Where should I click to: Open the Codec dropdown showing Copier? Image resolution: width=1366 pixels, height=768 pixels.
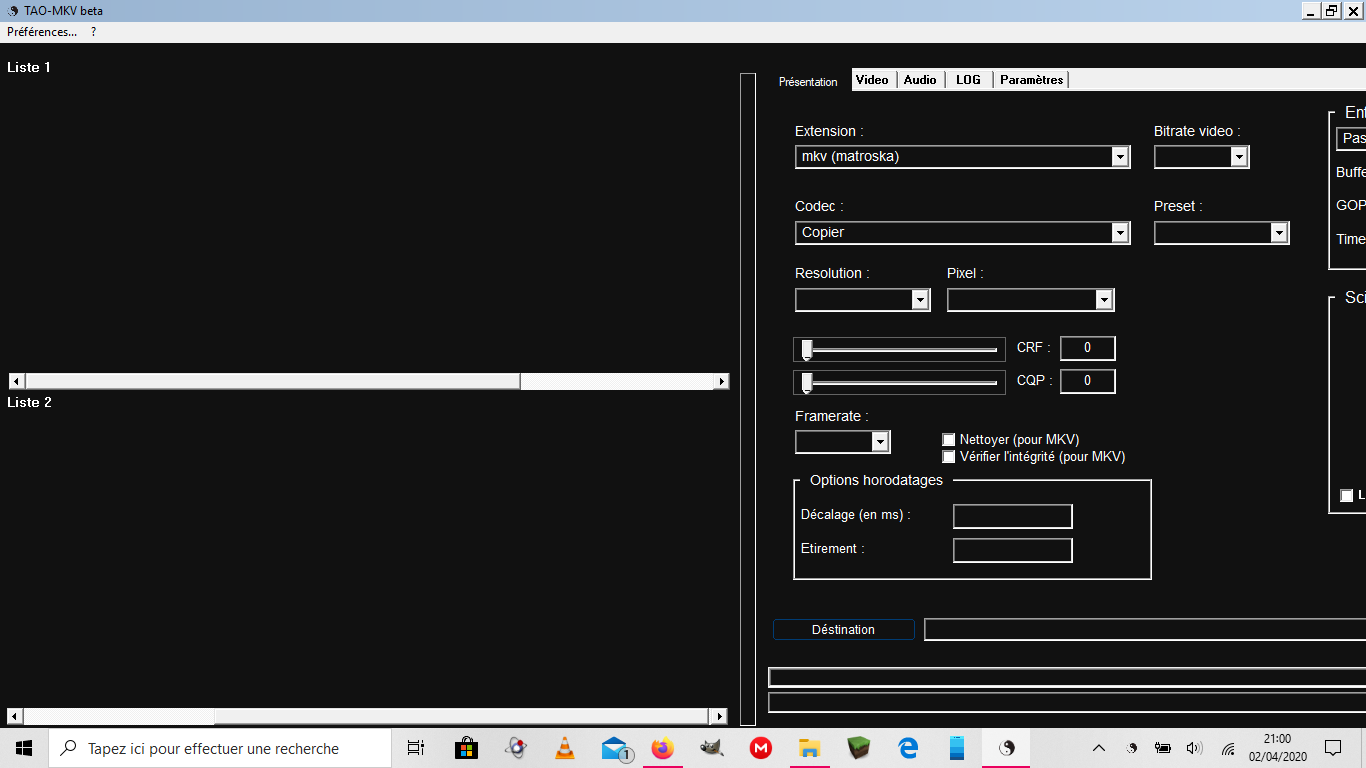pos(1120,232)
